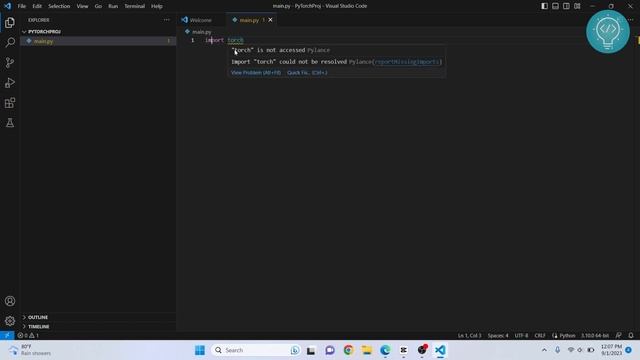Open the Edit menu
This screenshot has height=360, width=640.
pyautogui.click(x=37, y=6)
